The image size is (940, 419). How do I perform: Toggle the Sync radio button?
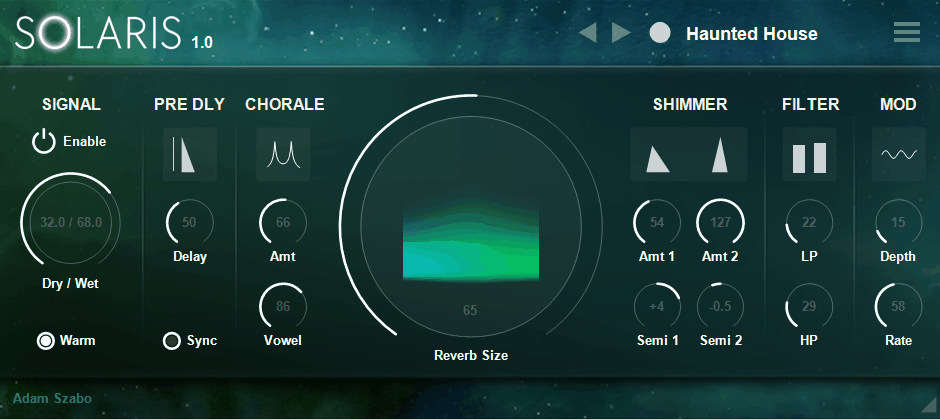click(x=171, y=341)
